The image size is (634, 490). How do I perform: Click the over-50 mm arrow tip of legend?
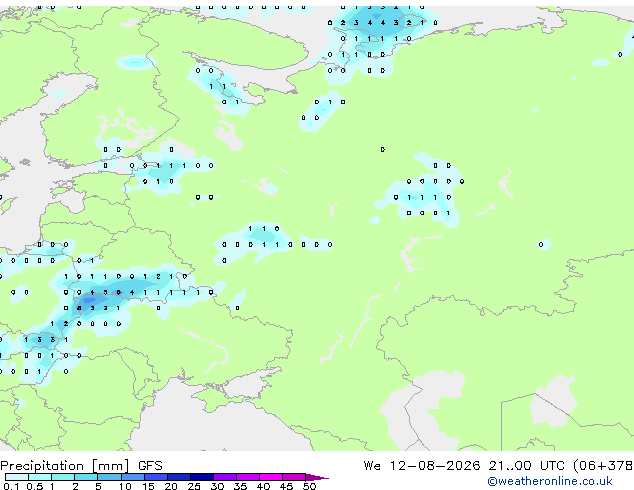point(317,477)
